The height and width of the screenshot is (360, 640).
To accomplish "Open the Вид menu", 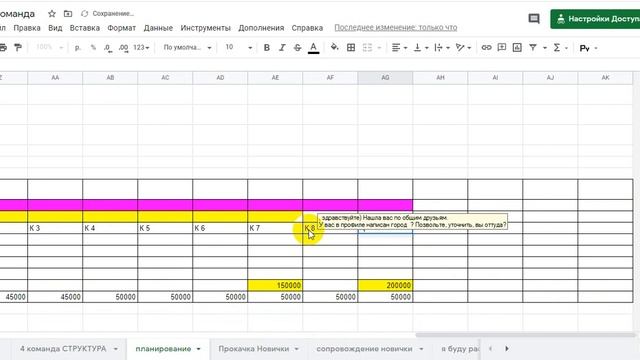I will 55,28.
